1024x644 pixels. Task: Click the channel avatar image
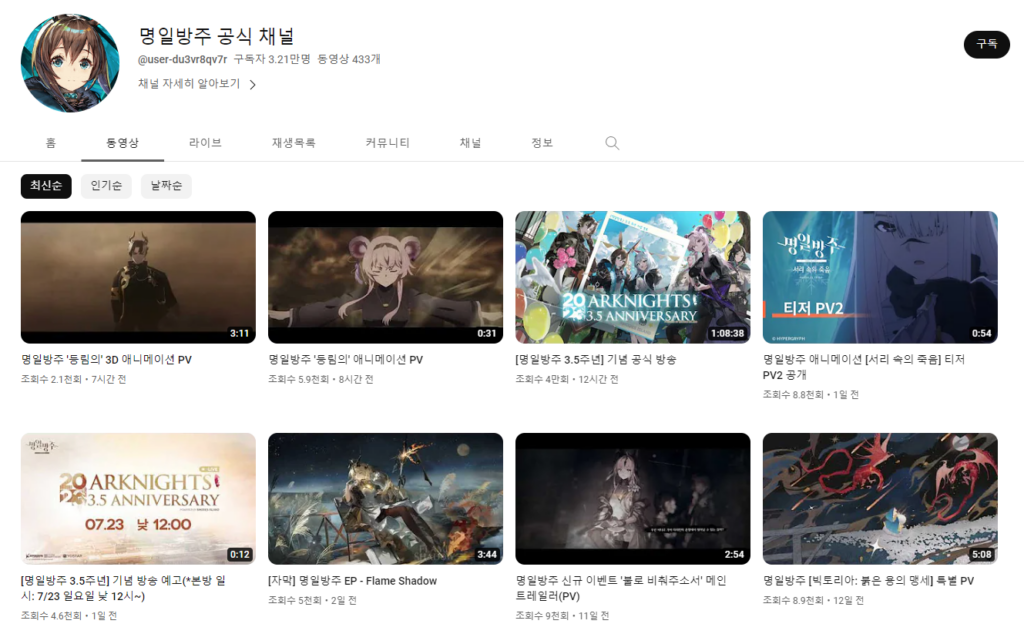(x=70, y=63)
